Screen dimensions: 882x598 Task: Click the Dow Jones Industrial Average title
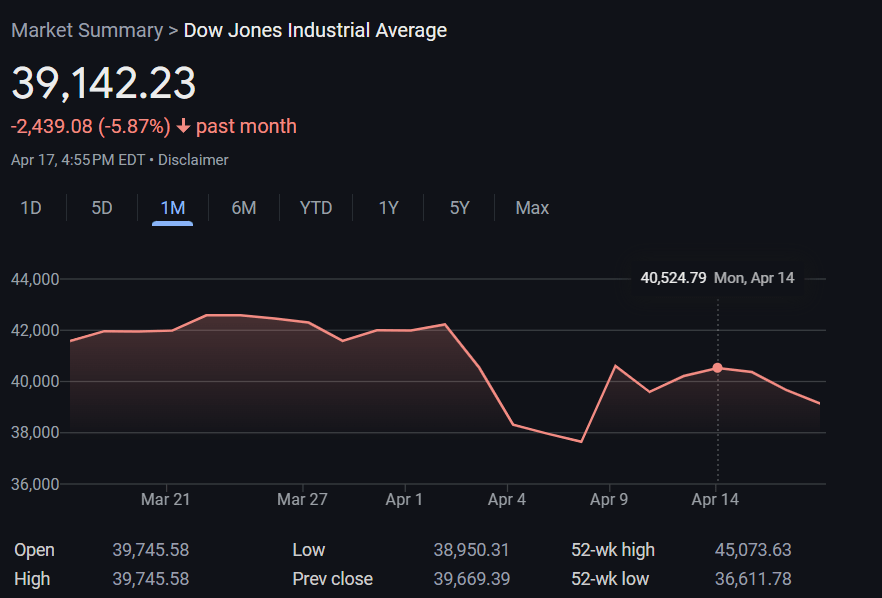point(315,30)
